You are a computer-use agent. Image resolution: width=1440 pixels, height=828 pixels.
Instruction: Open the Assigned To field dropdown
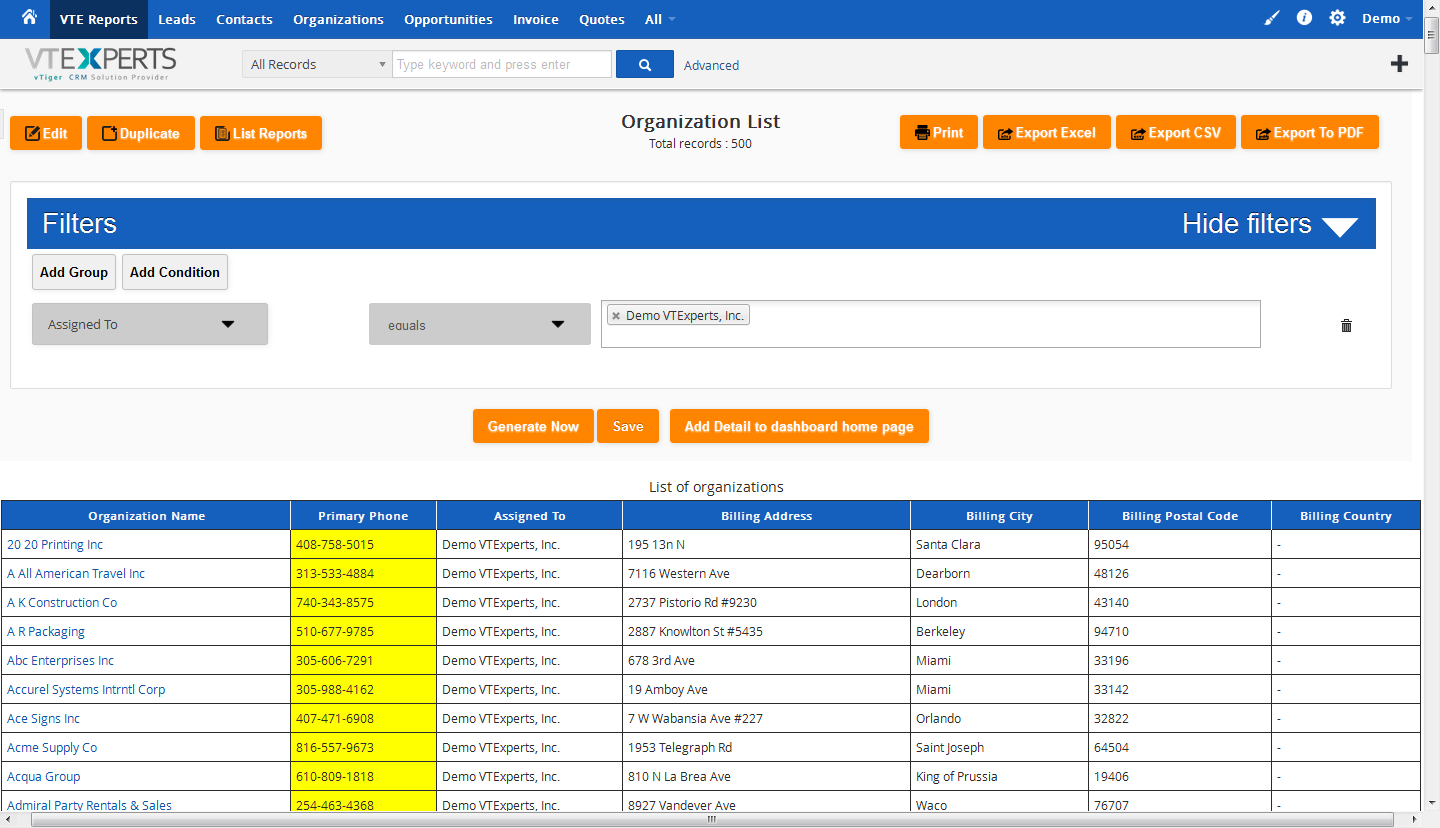(x=150, y=324)
